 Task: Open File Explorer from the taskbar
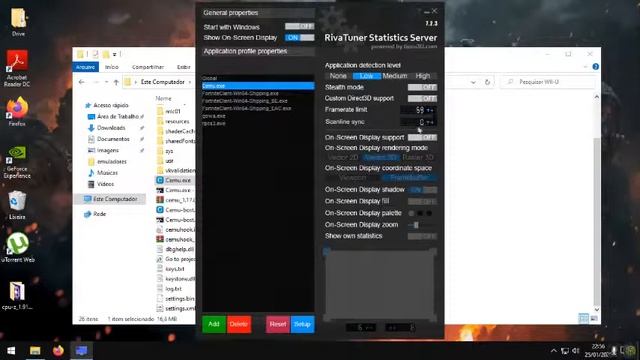35,351
